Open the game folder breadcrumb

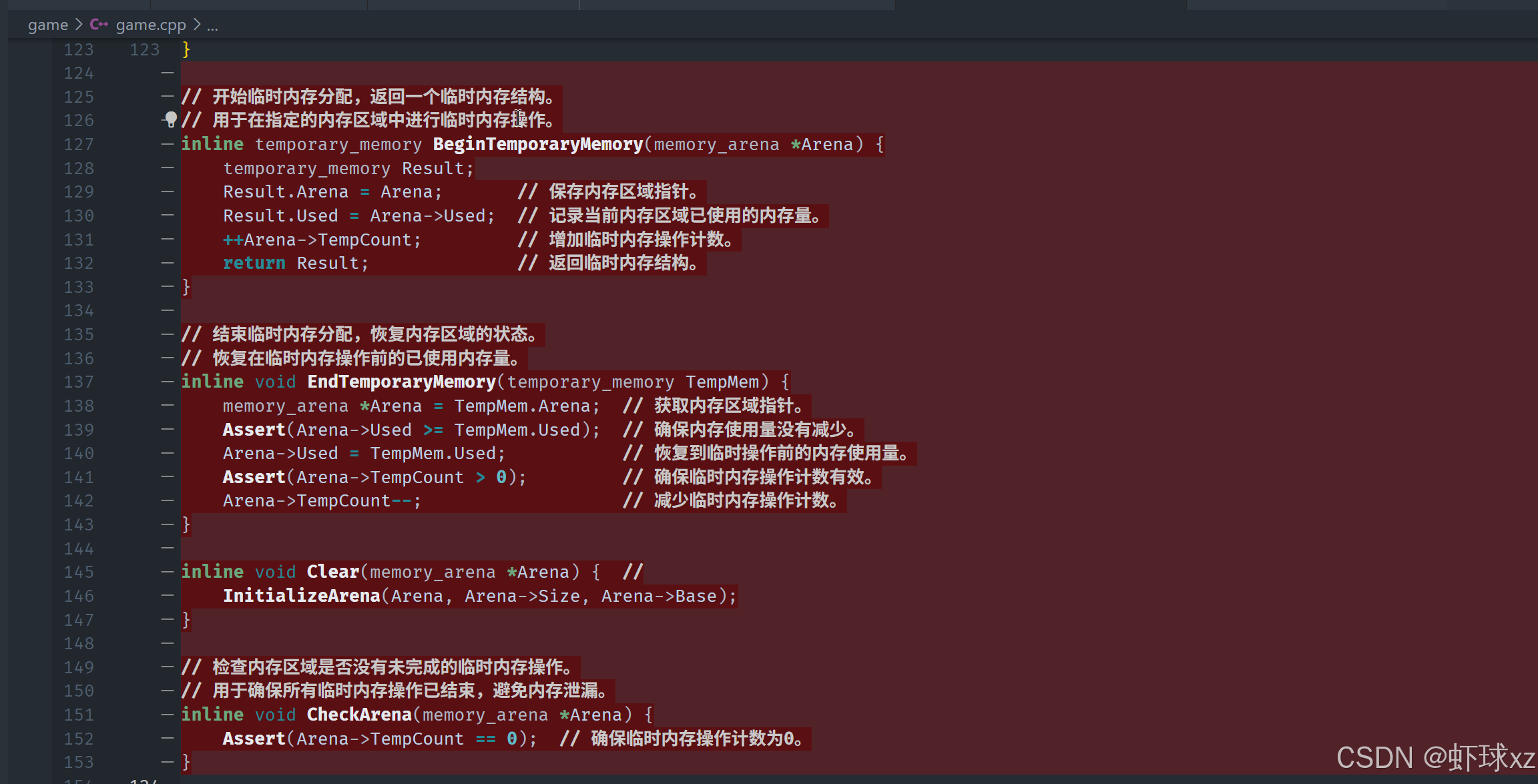tap(47, 25)
